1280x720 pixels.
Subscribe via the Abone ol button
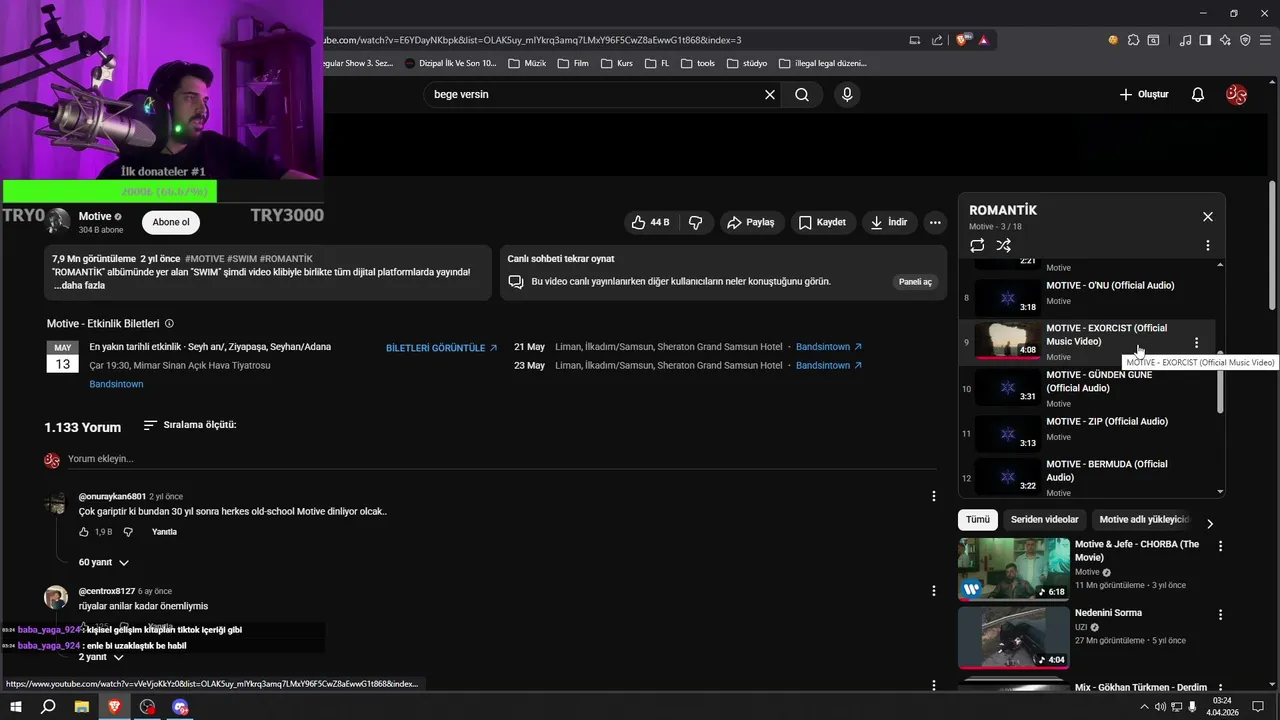click(x=171, y=222)
